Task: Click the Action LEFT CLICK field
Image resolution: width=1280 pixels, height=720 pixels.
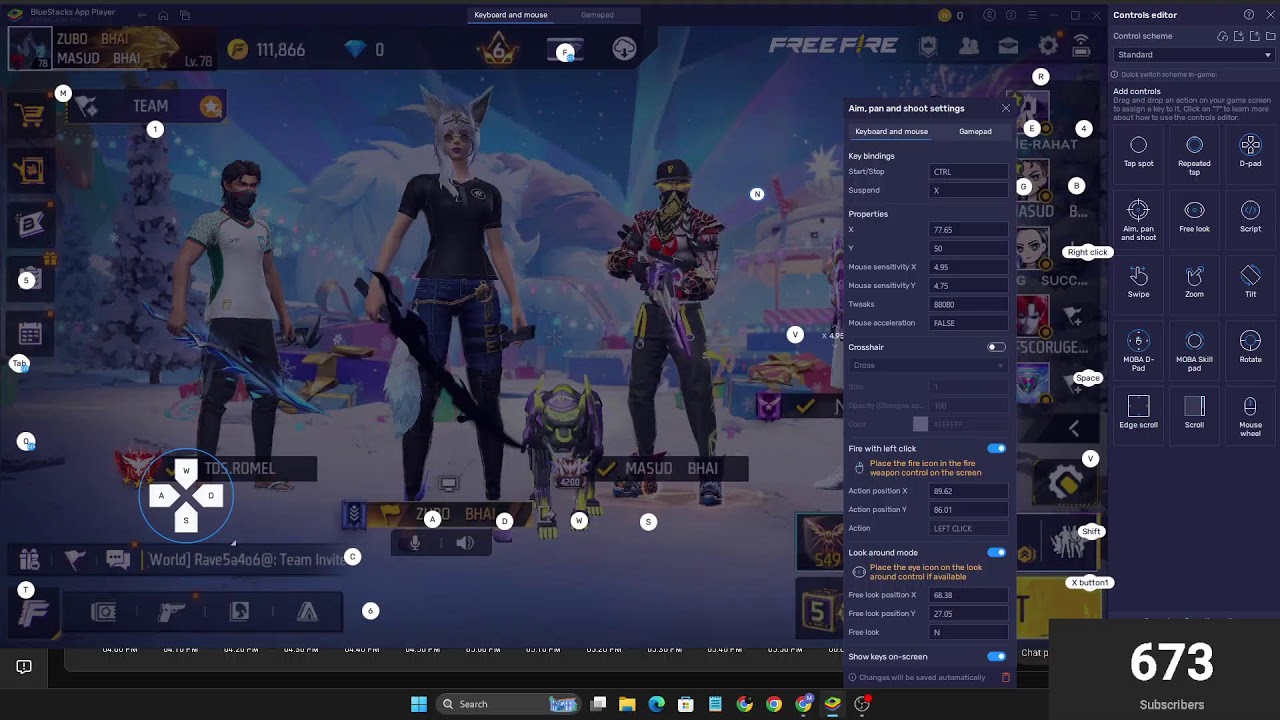Action: tap(967, 528)
